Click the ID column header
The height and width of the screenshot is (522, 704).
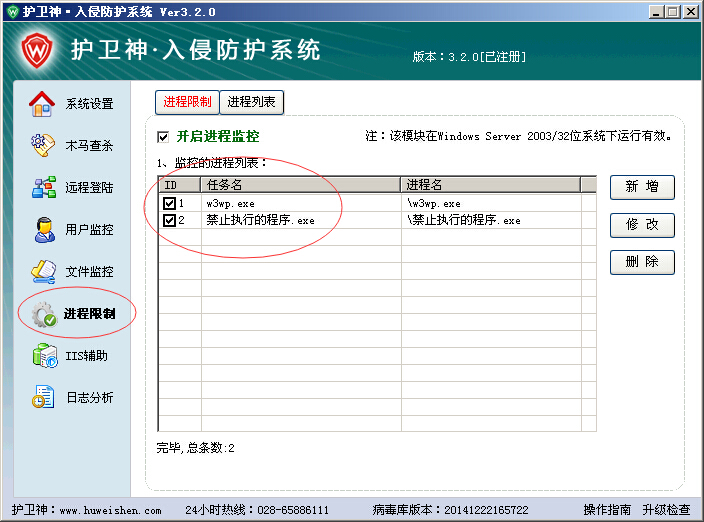180,185
